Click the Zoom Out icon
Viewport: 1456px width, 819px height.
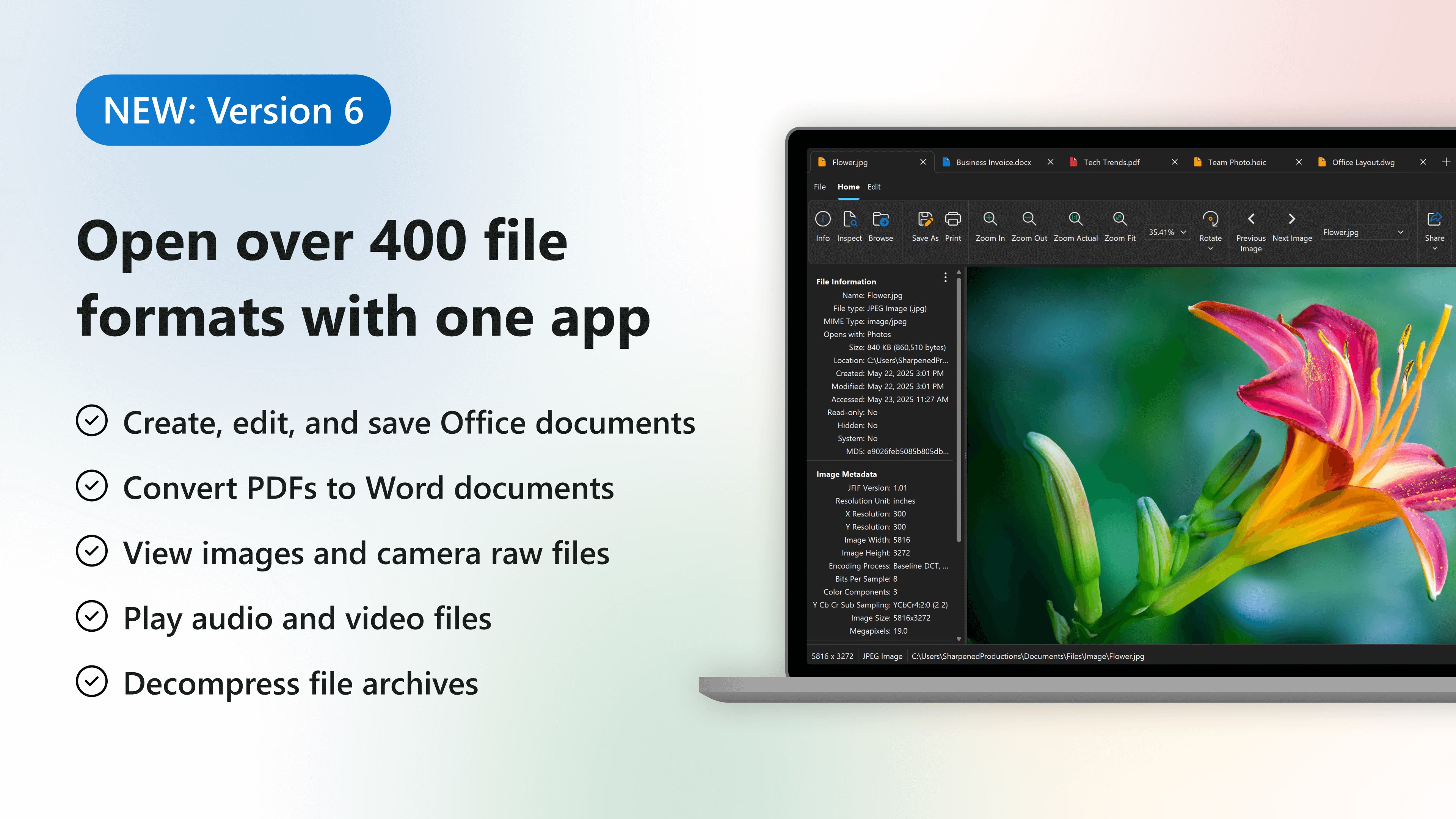point(1029,219)
